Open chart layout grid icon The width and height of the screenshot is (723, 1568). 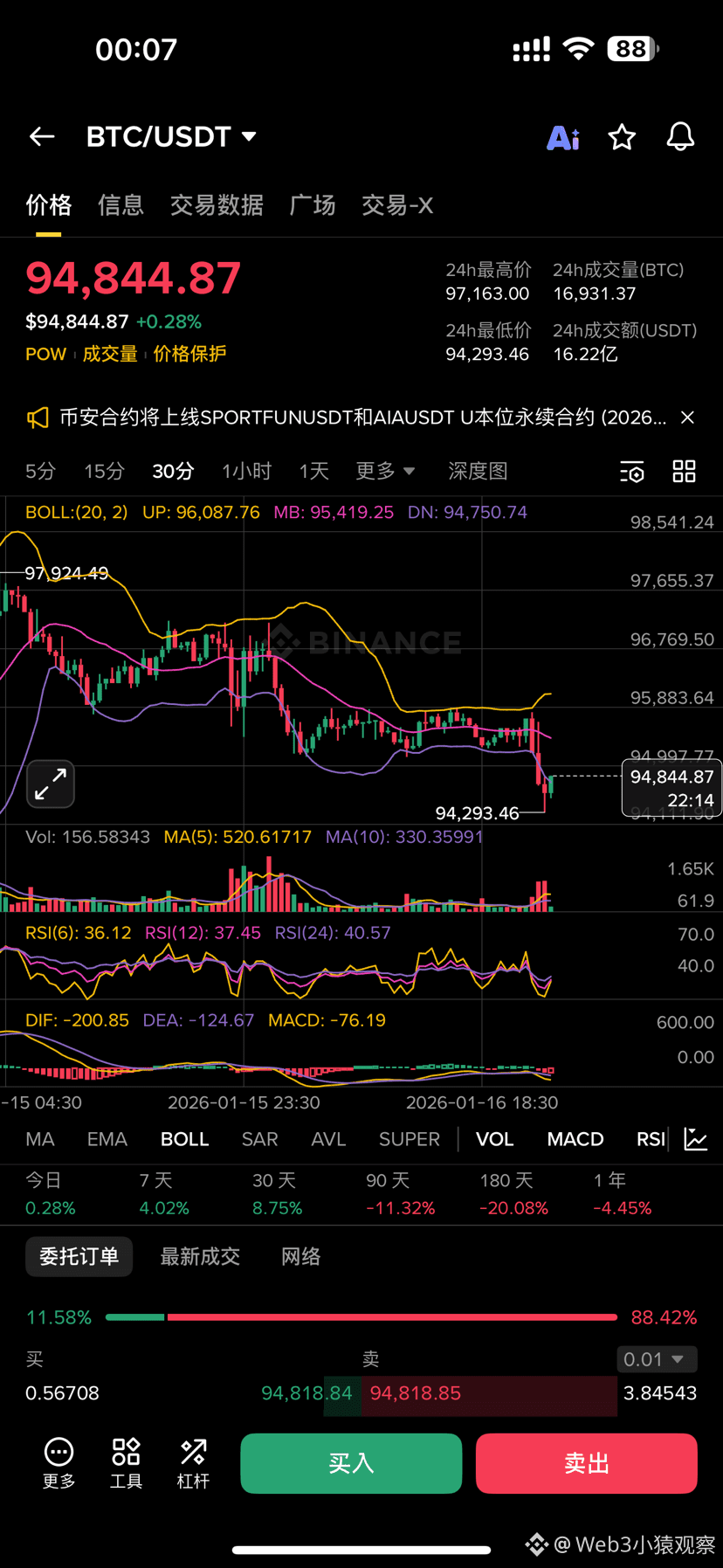[x=685, y=472]
